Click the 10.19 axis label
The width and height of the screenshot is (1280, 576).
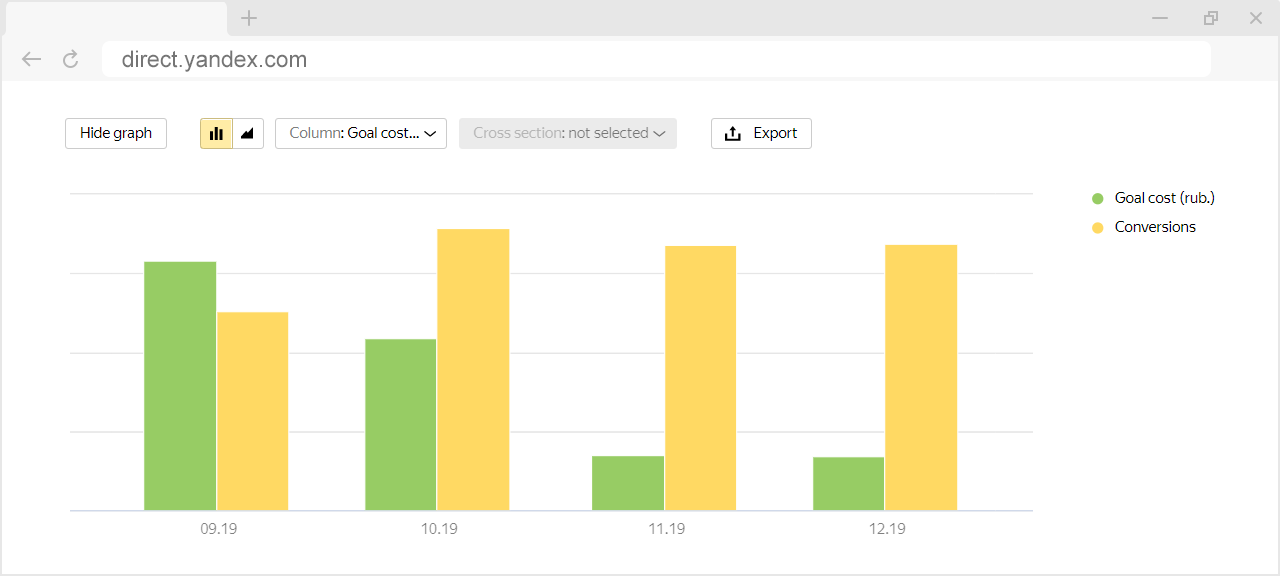[x=439, y=529]
